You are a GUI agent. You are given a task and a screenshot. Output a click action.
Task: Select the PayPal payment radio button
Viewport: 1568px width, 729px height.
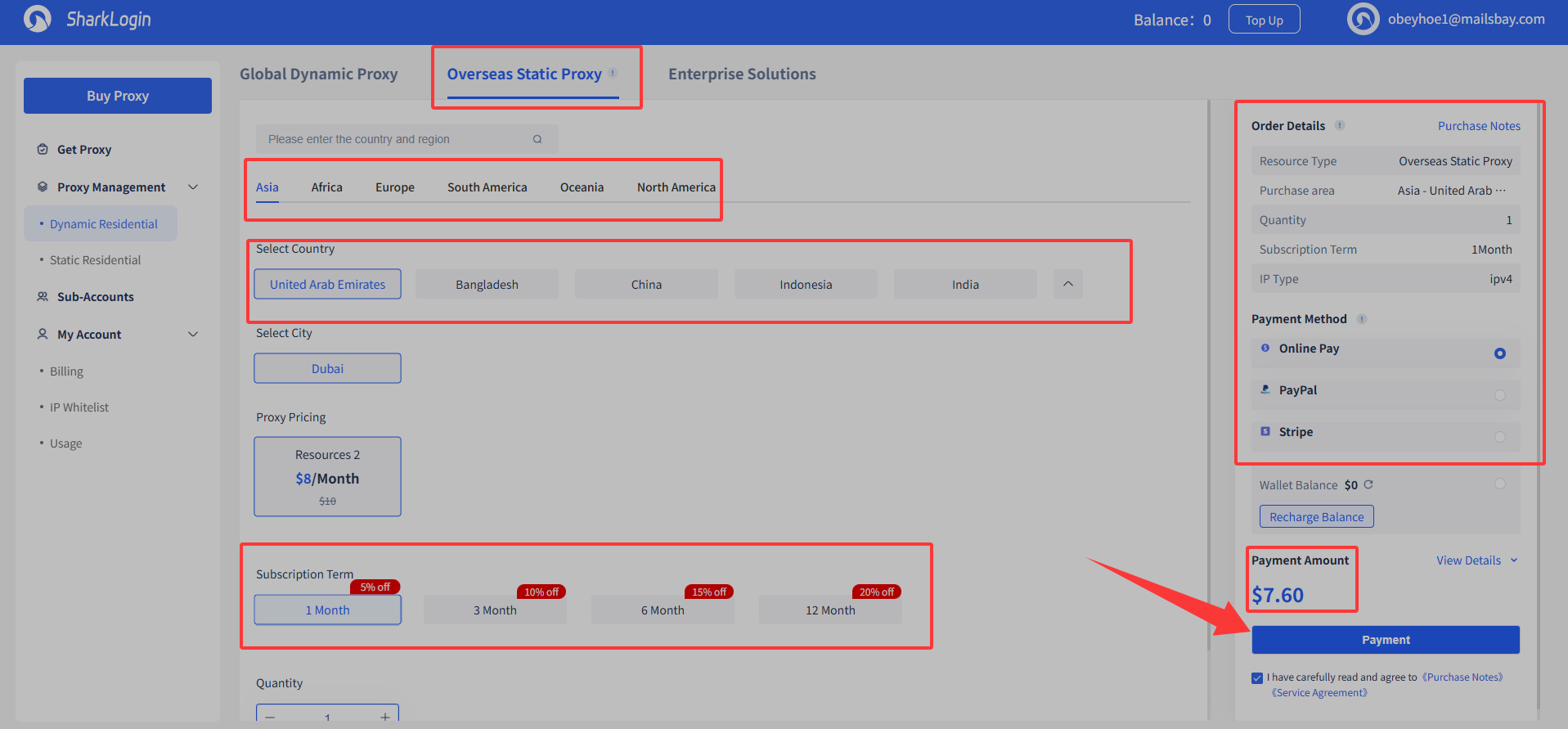pyautogui.click(x=1499, y=395)
